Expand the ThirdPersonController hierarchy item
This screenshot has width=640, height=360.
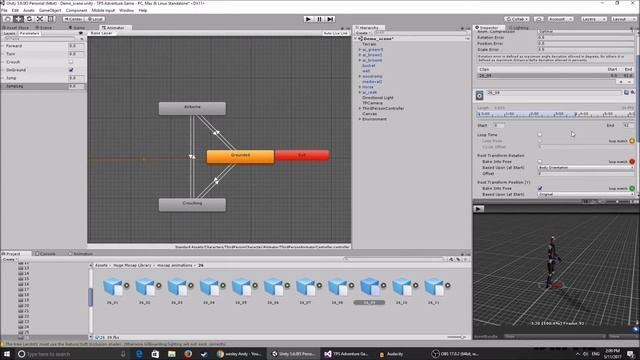point(360,109)
